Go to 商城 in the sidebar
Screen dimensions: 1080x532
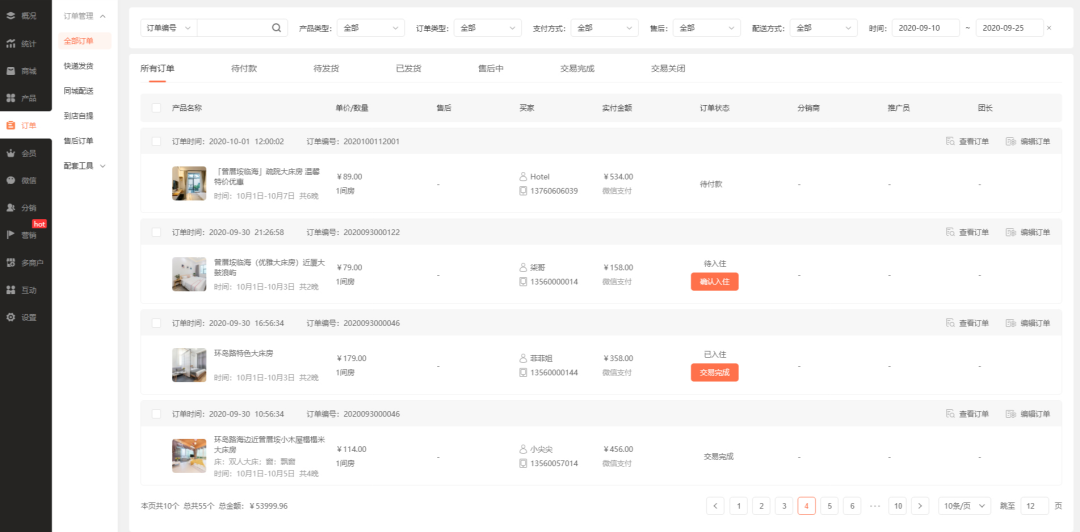coord(11,71)
